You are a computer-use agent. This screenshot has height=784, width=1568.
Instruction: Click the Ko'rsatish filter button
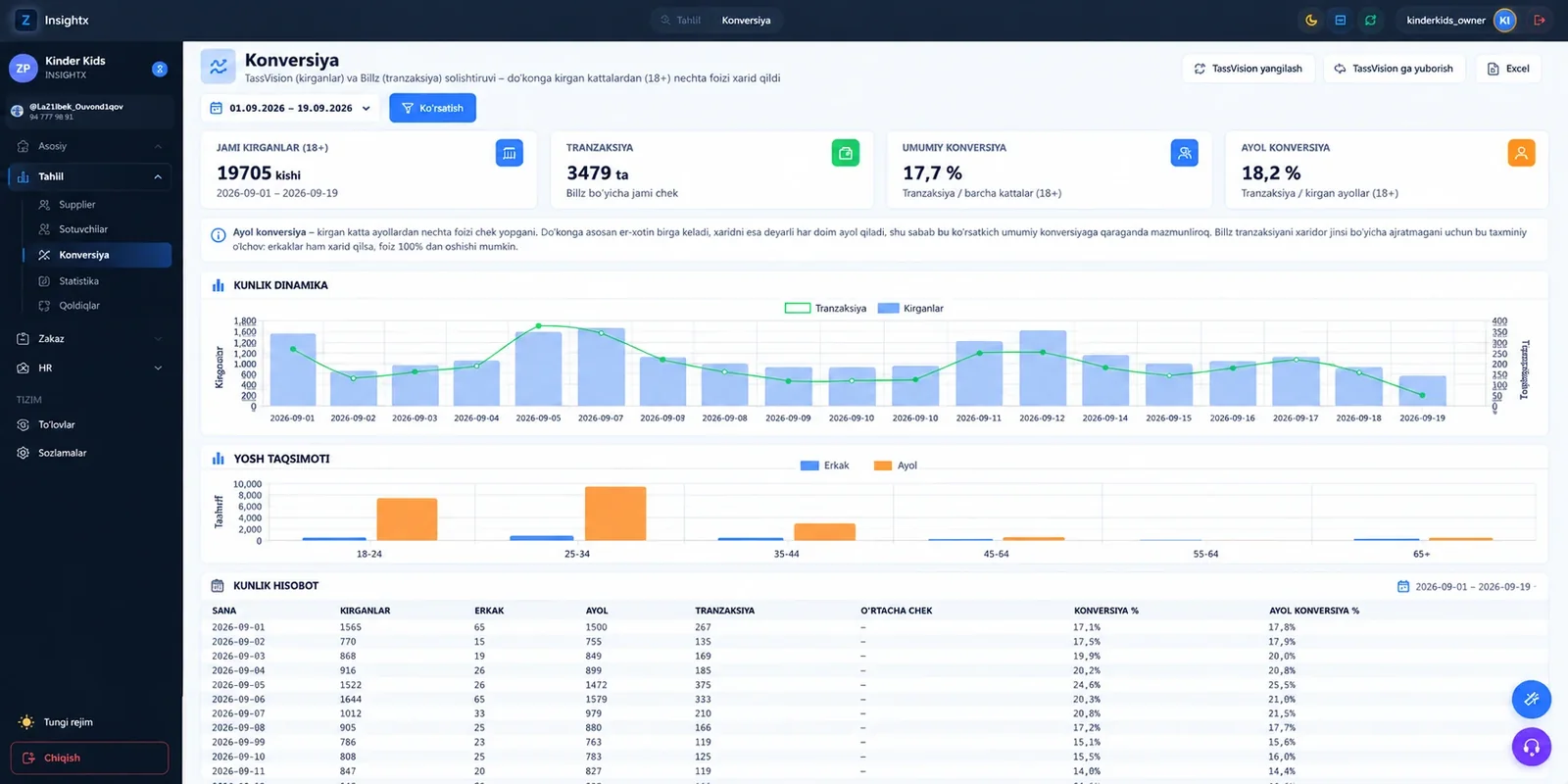pyautogui.click(x=432, y=108)
